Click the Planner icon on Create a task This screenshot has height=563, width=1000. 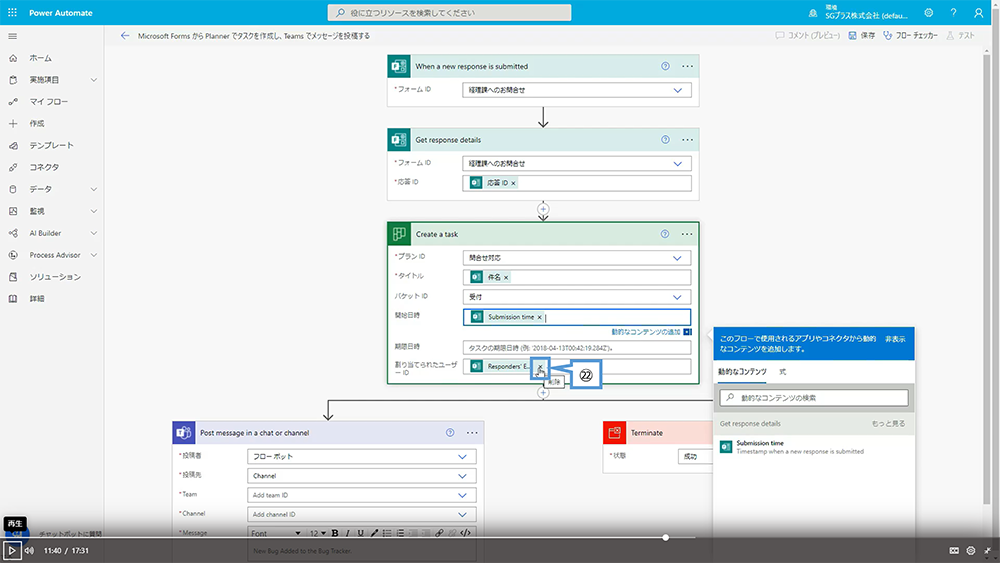tap(399, 234)
